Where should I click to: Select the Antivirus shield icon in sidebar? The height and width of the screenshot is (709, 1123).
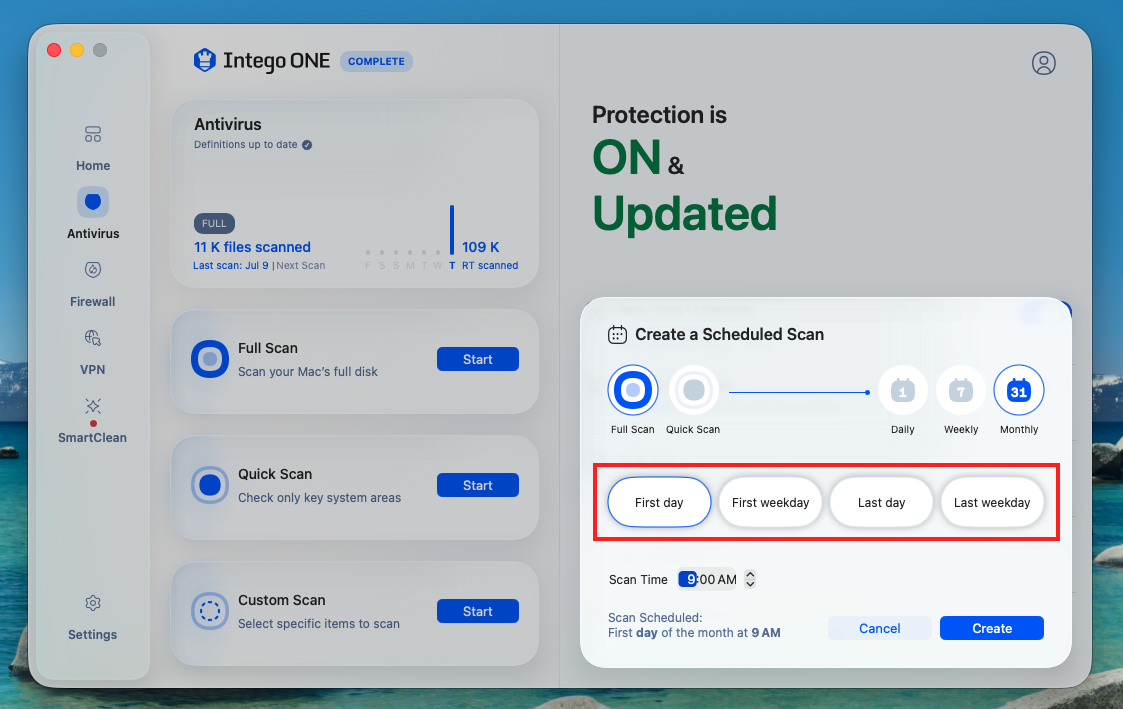(x=93, y=202)
